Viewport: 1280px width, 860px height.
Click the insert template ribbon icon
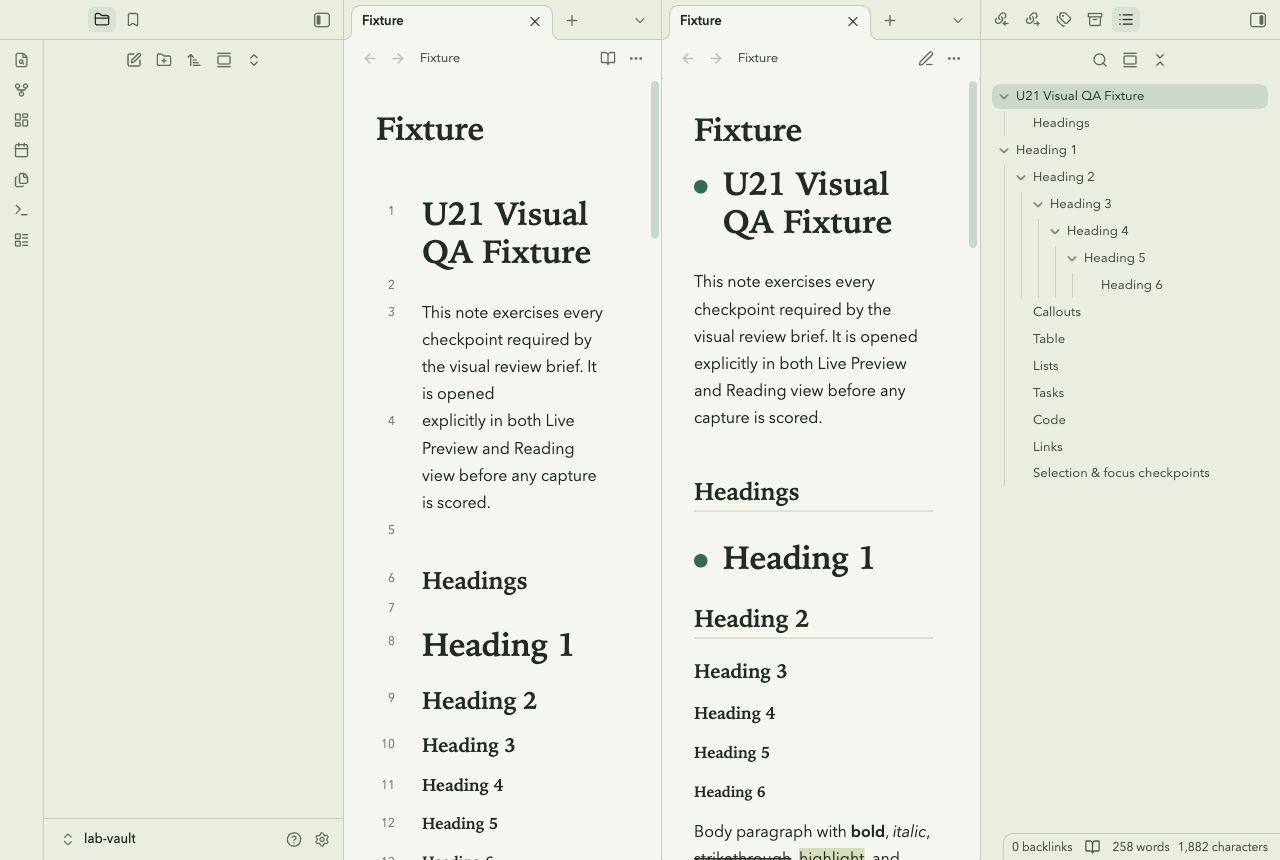tap(22, 180)
